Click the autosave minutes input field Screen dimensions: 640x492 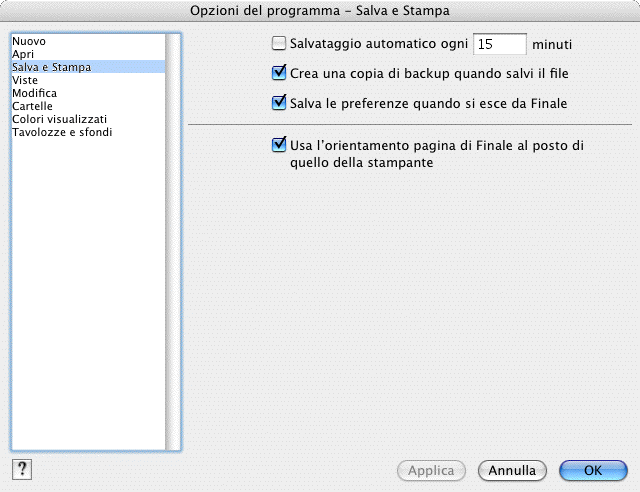(x=500, y=44)
